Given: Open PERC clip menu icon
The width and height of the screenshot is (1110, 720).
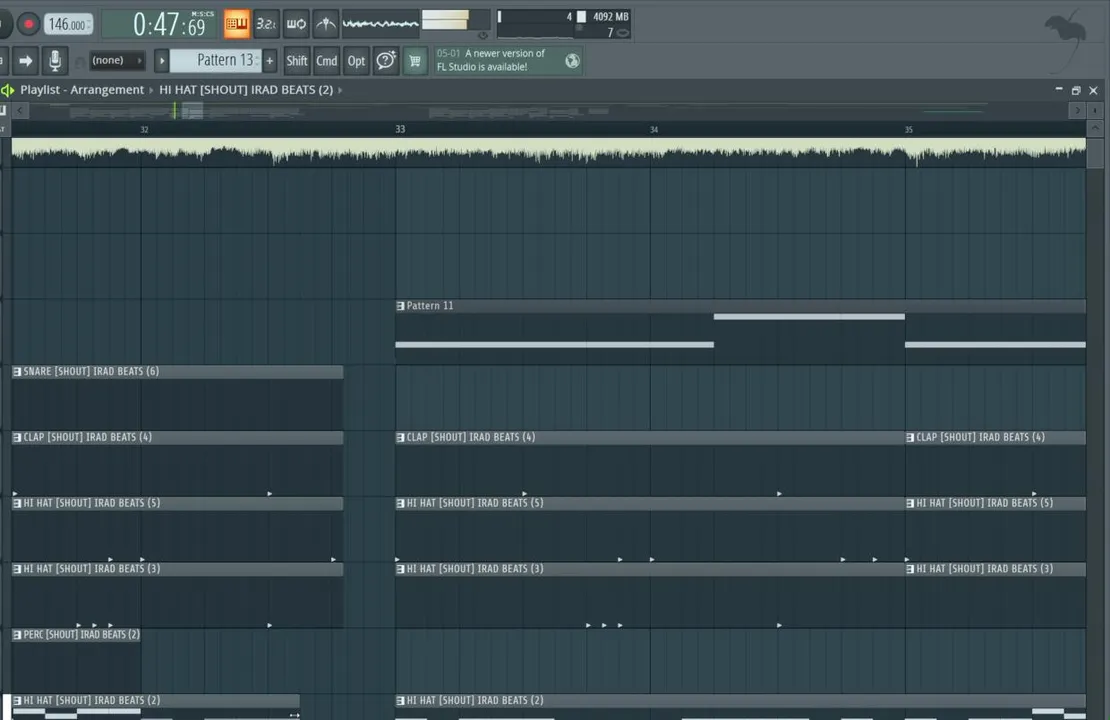Looking at the screenshot, I should tap(17, 635).
